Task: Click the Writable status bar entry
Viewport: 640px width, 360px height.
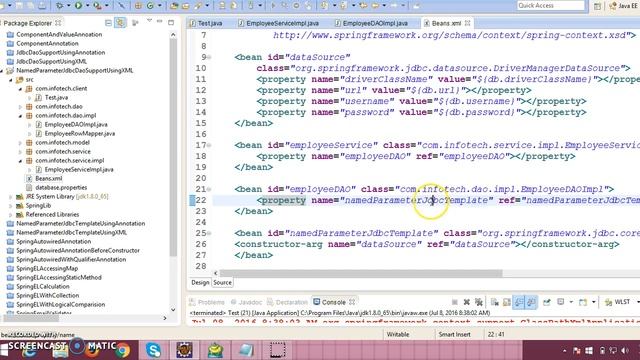Action: [398, 334]
